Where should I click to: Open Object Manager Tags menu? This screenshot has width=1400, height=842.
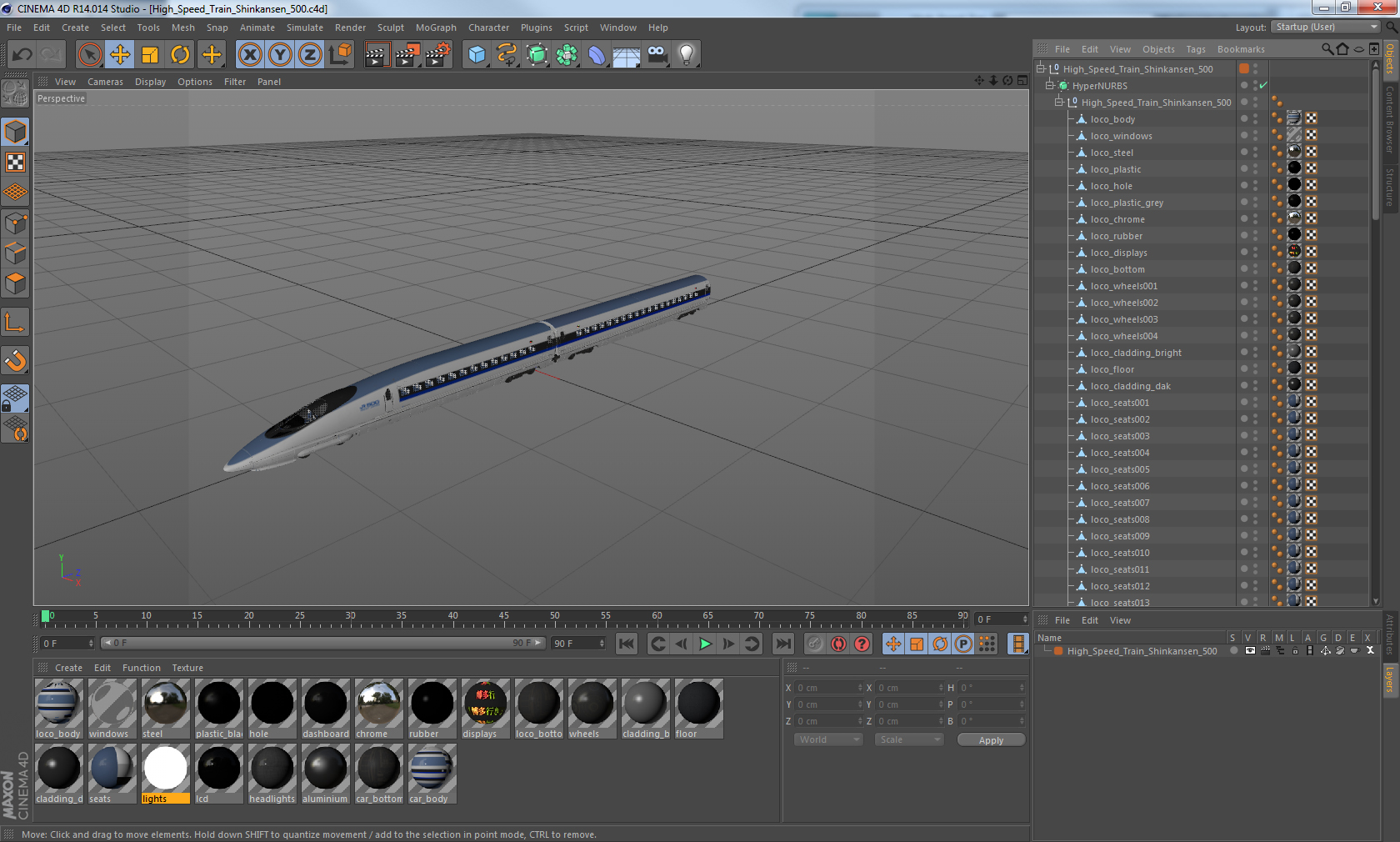(x=1196, y=49)
